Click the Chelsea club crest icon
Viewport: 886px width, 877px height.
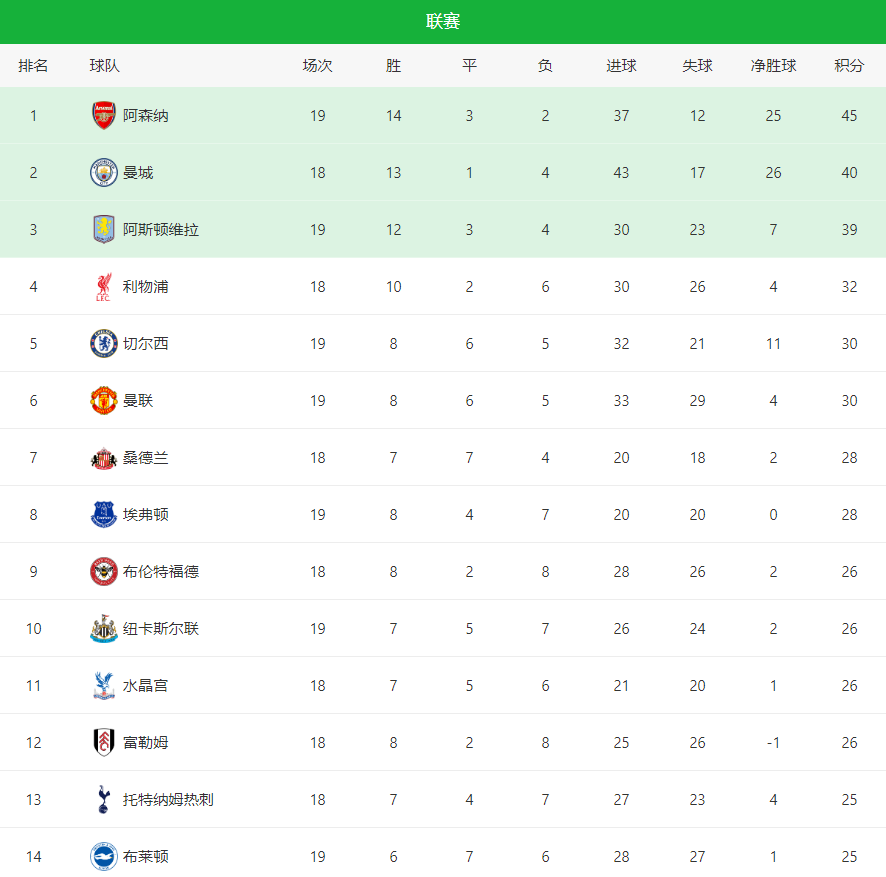pyautogui.click(x=104, y=344)
